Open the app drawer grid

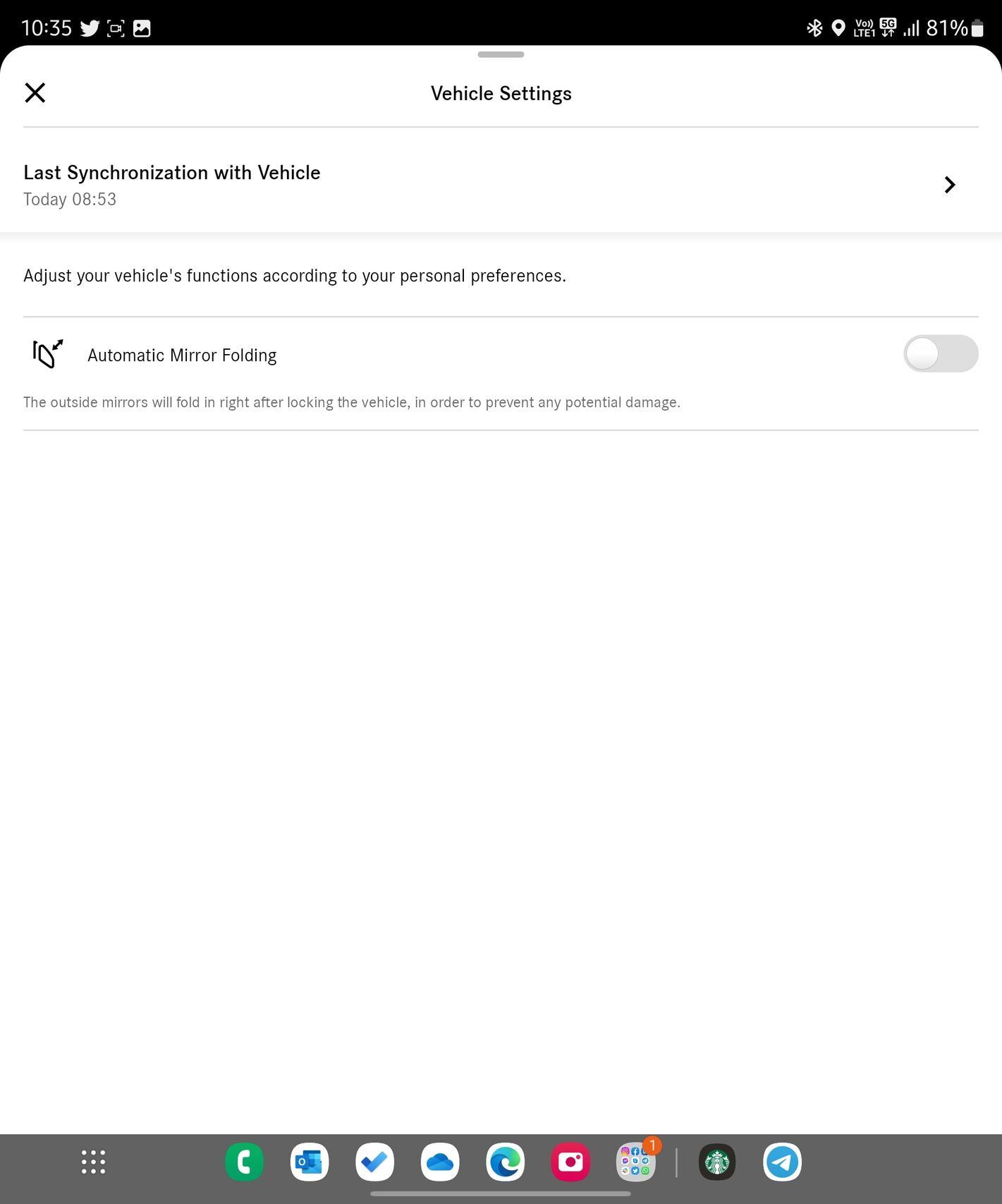93,1162
